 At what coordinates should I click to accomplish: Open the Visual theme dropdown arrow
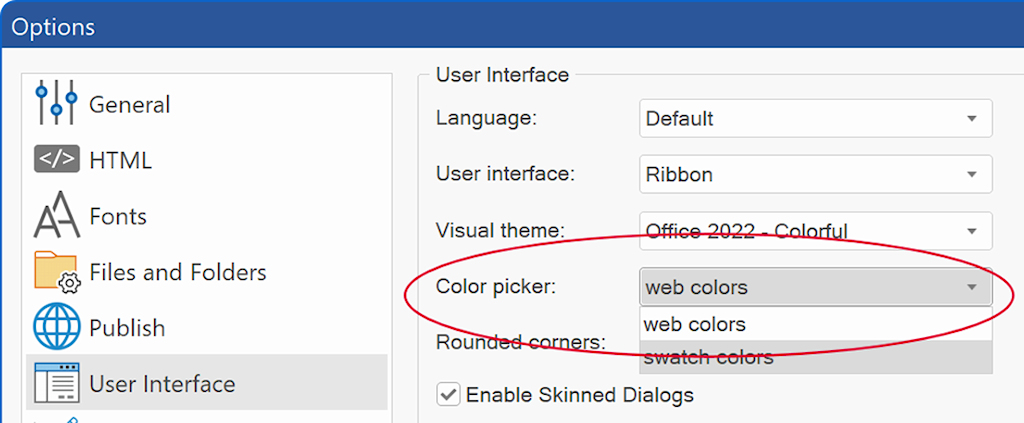[972, 231]
